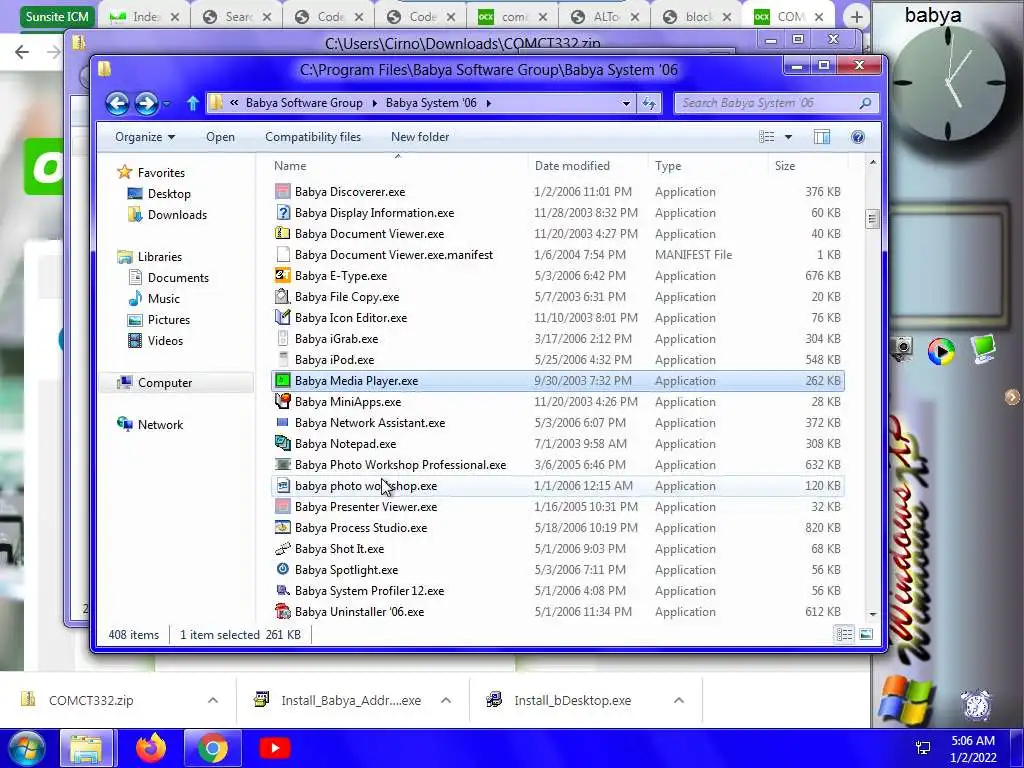Open a new browser tab
This screenshot has width=1024, height=768.
click(857, 16)
